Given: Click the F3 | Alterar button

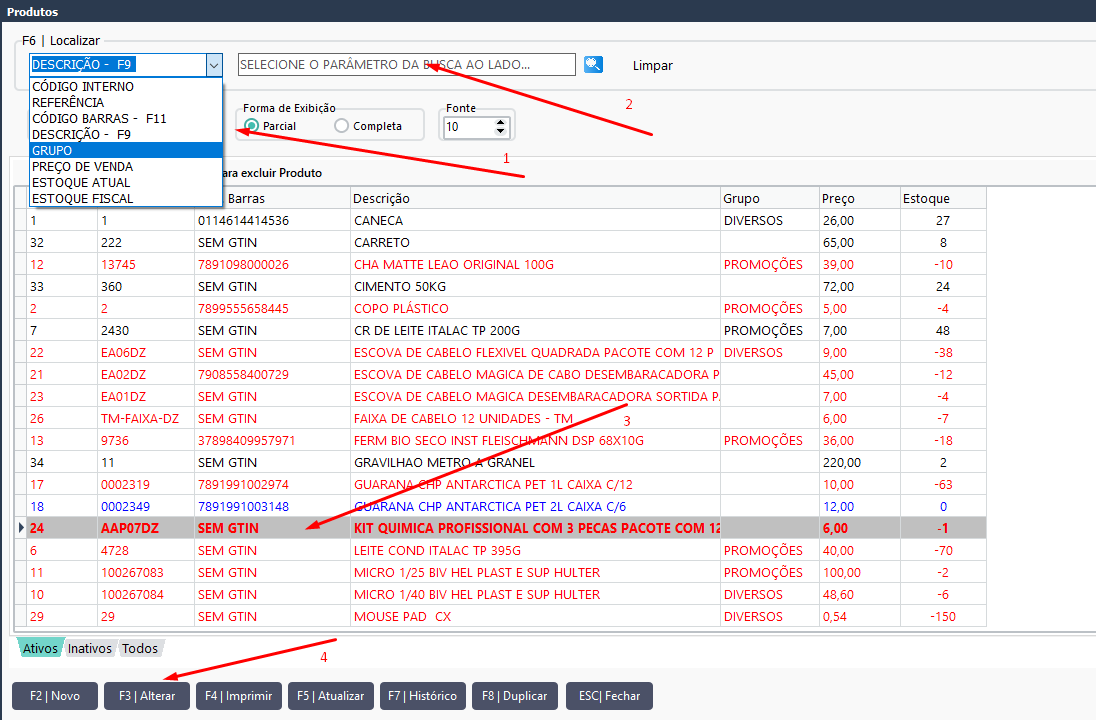Looking at the screenshot, I should click(x=147, y=696).
